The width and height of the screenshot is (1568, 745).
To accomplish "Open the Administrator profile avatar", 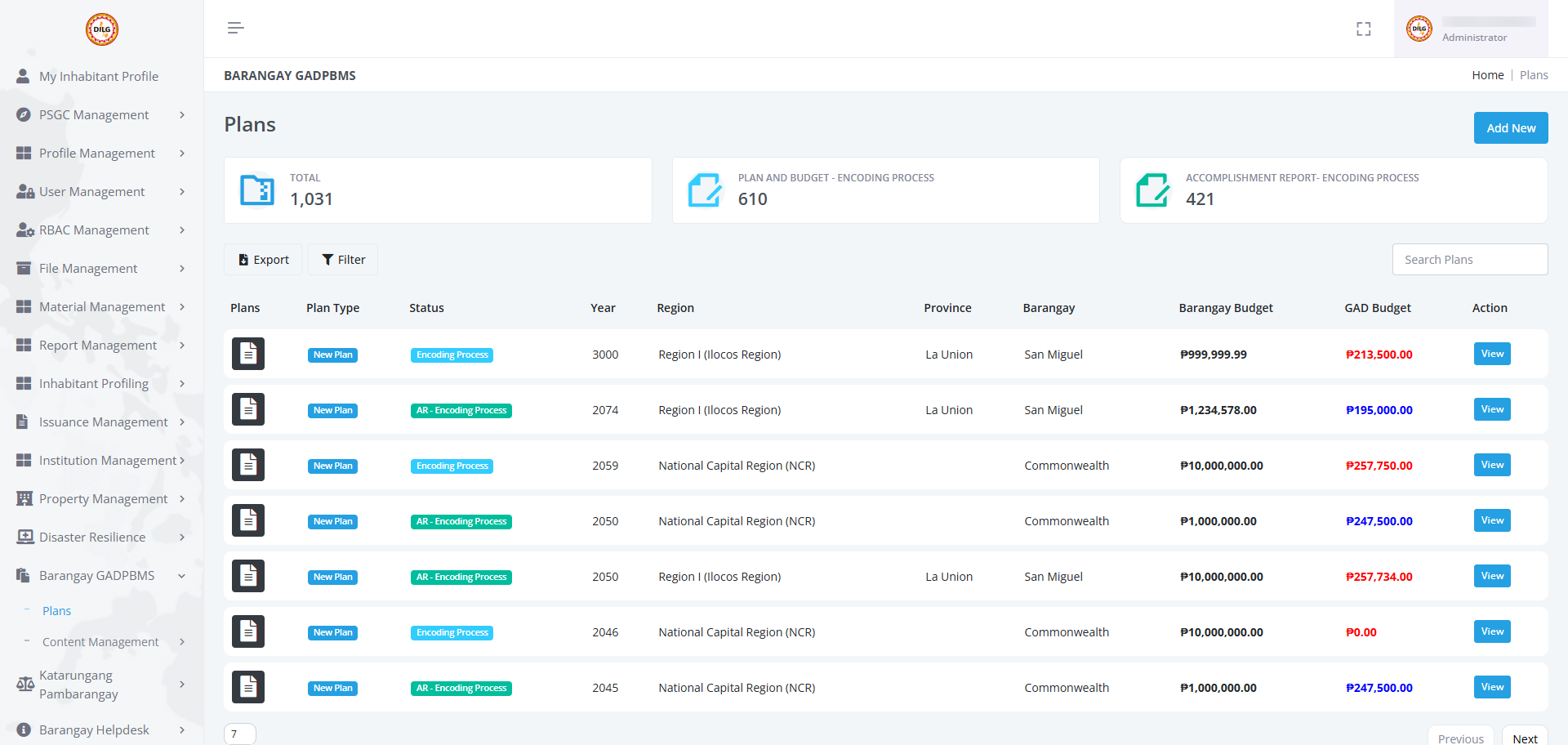I will coord(1419,29).
